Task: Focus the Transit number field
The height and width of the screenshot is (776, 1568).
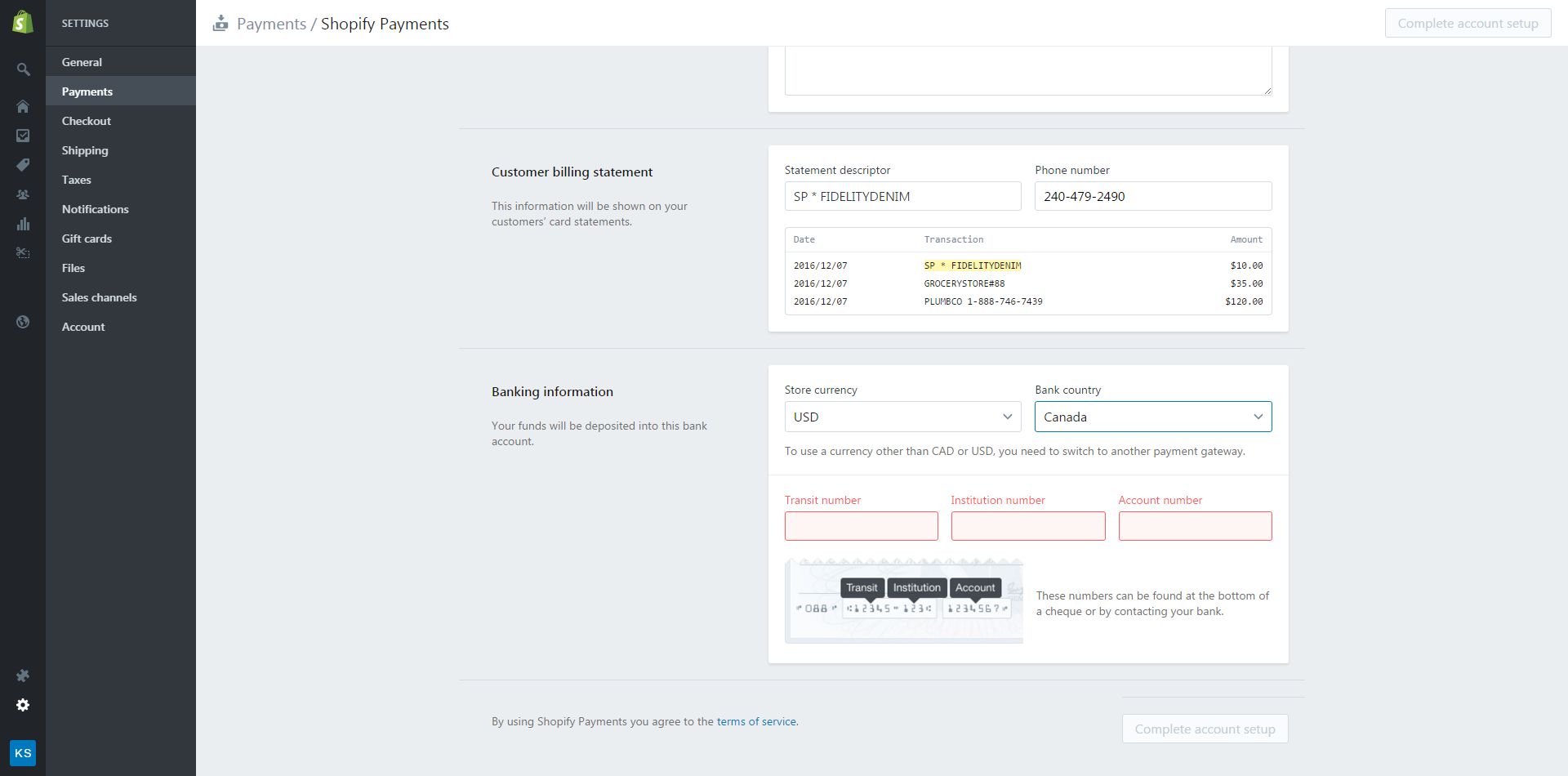Action: pyautogui.click(x=861, y=526)
